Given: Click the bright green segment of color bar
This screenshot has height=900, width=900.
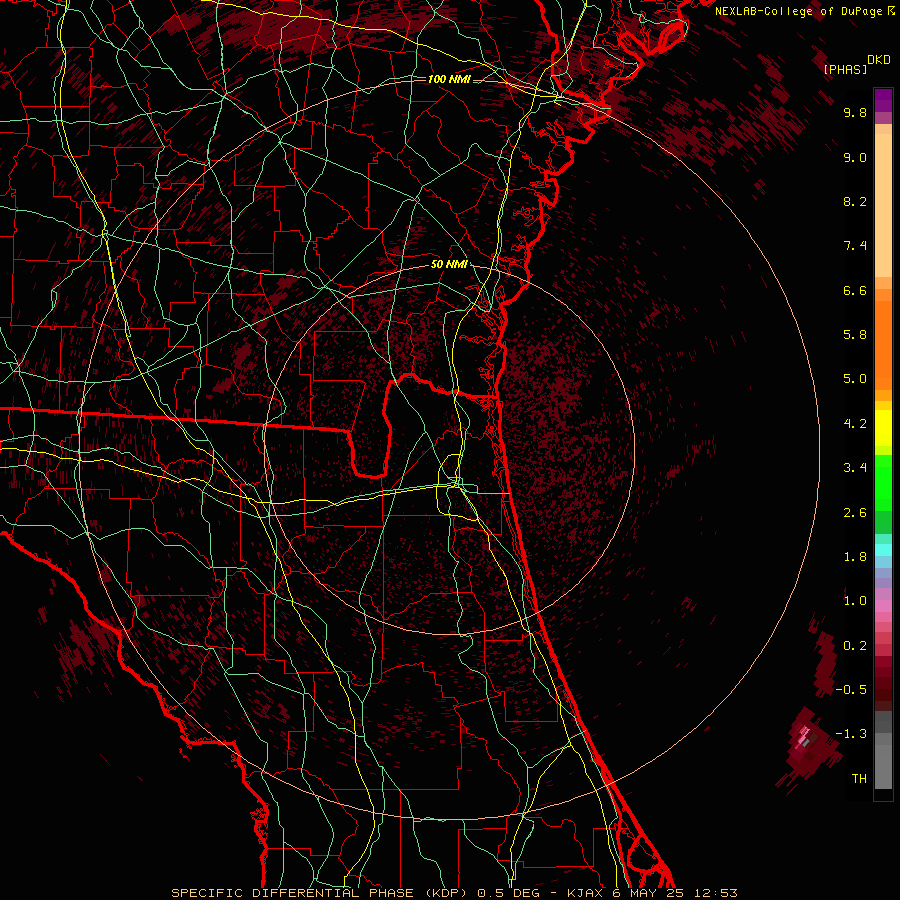Looking at the screenshot, I should pyautogui.click(x=883, y=482).
